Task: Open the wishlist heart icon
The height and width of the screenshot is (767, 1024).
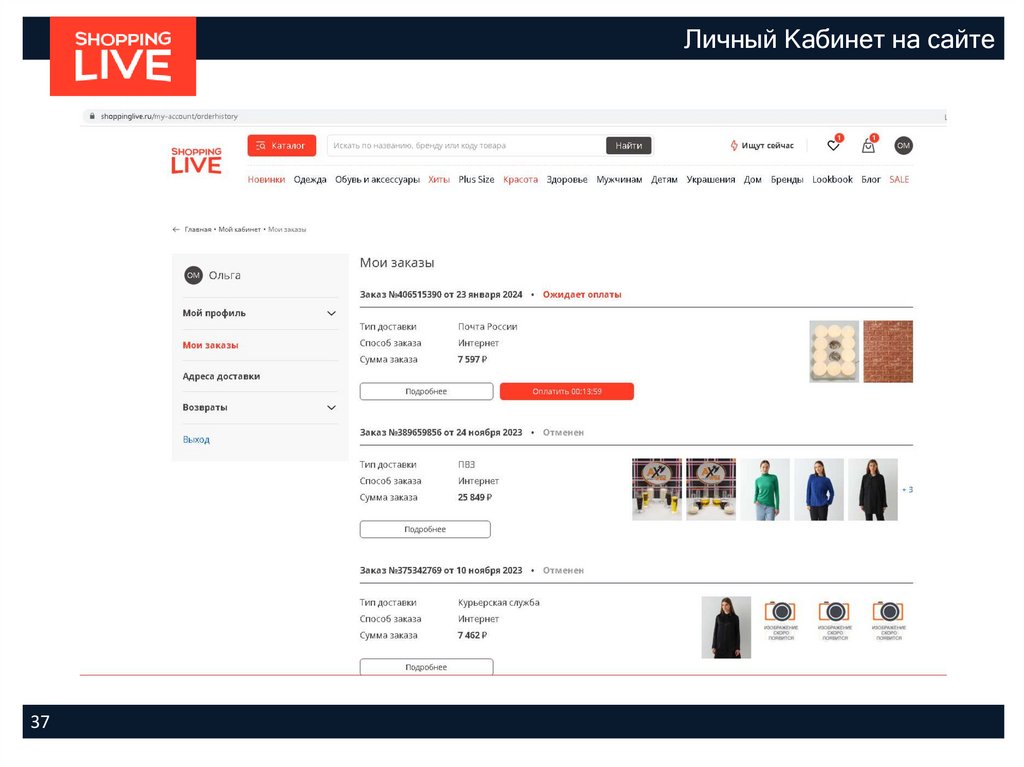Action: [834, 145]
